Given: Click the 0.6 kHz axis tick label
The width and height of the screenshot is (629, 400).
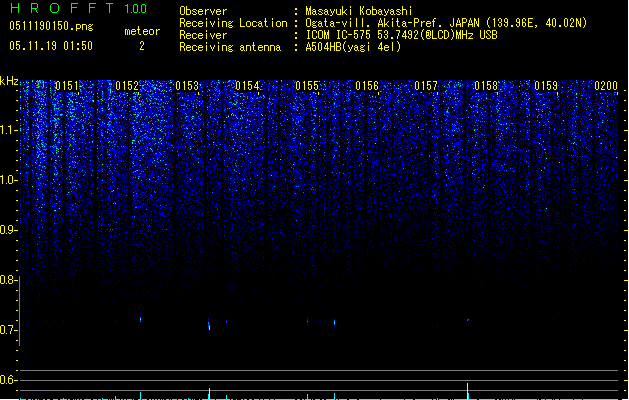Looking at the screenshot, I should 8,380.
